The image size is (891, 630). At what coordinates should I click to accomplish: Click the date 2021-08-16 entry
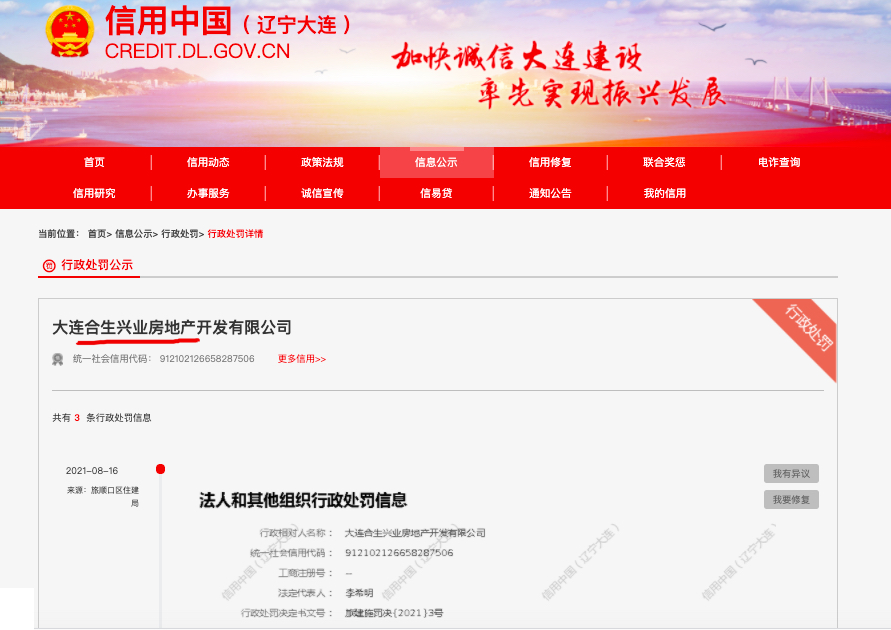92,470
